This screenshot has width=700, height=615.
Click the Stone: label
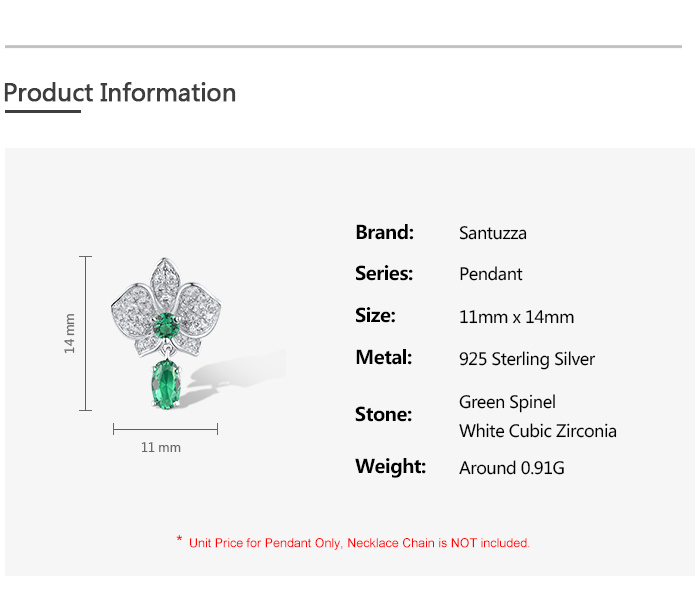[x=383, y=414]
